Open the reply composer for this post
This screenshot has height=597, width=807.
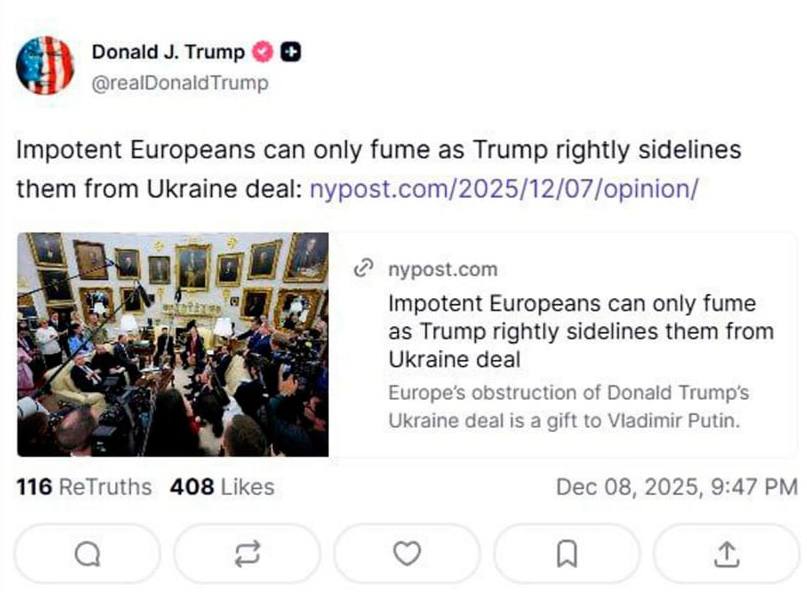click(x=86, y=553)
